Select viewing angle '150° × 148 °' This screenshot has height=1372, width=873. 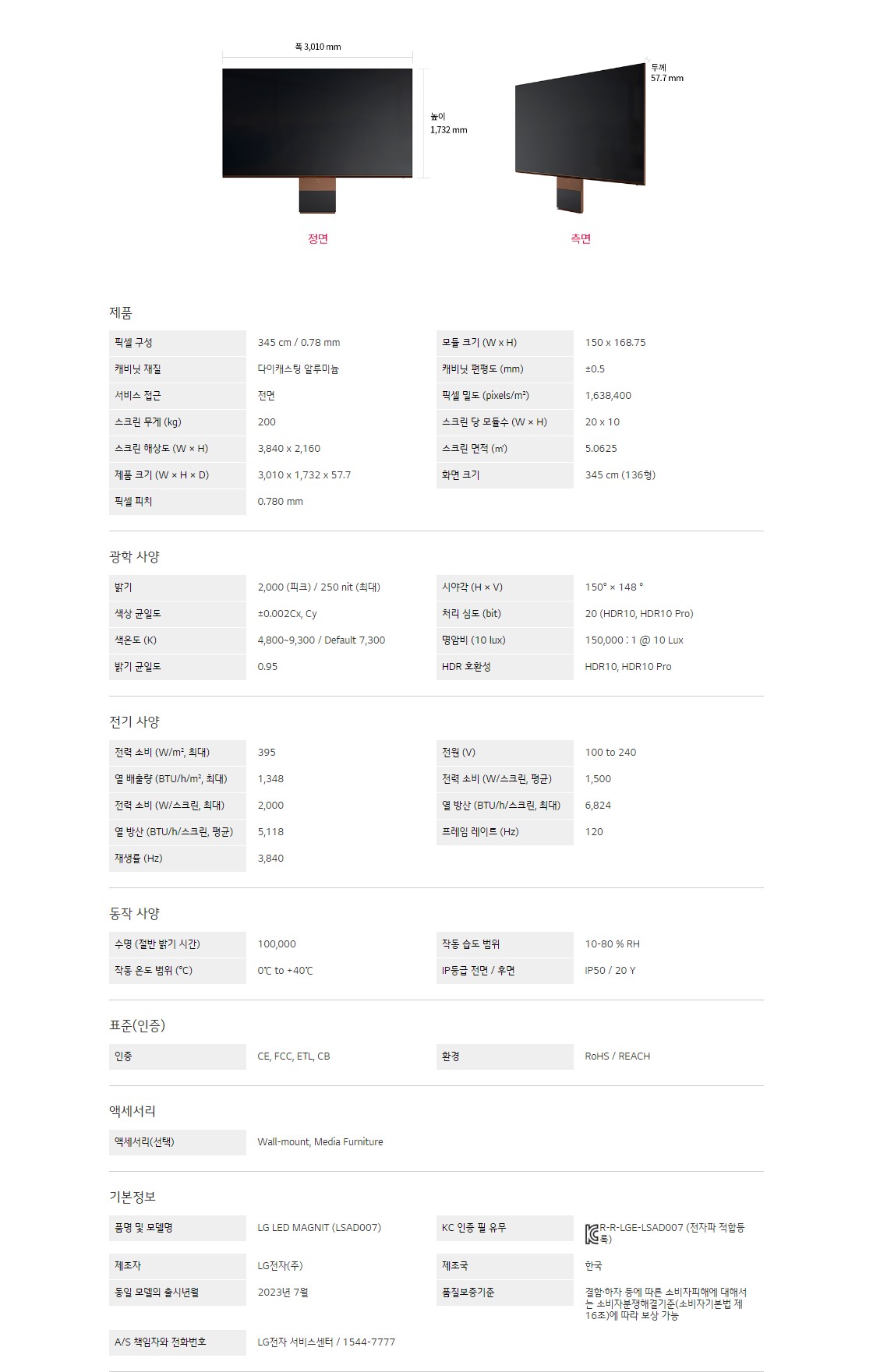click(x=614, y=587)
